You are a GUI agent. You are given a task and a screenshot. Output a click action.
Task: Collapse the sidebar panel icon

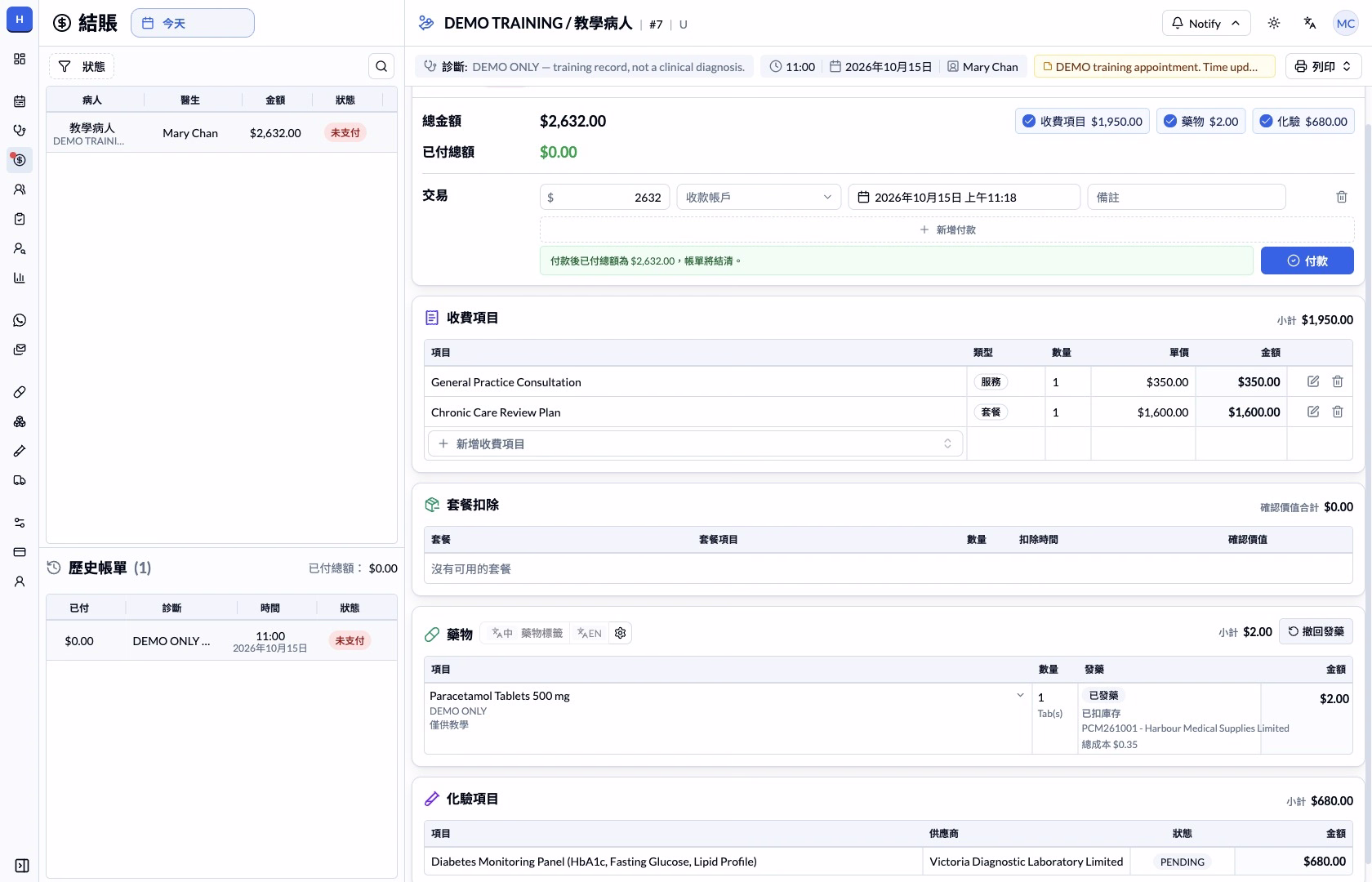click(x=22, y=866)
